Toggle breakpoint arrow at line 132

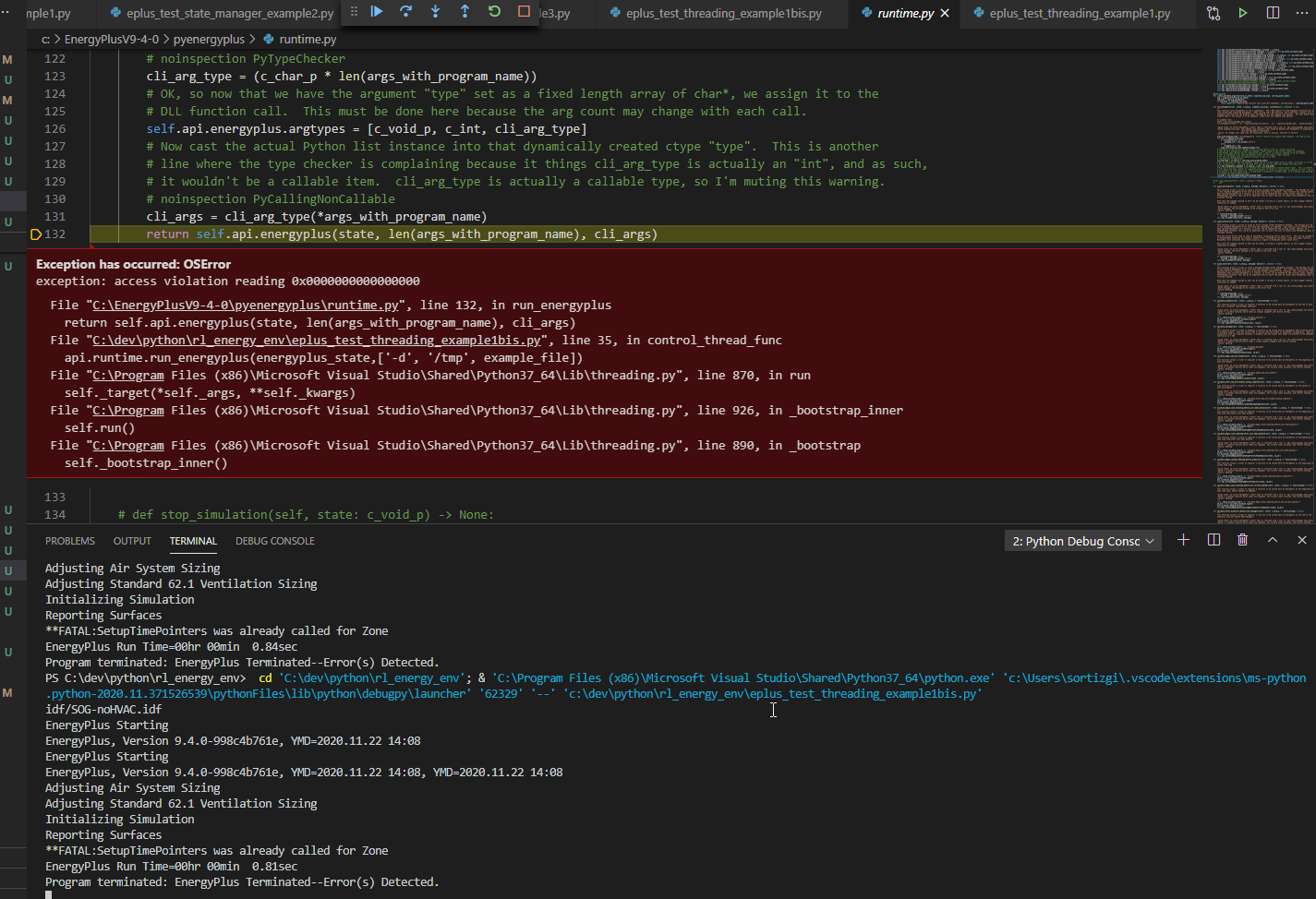point(36,234)
